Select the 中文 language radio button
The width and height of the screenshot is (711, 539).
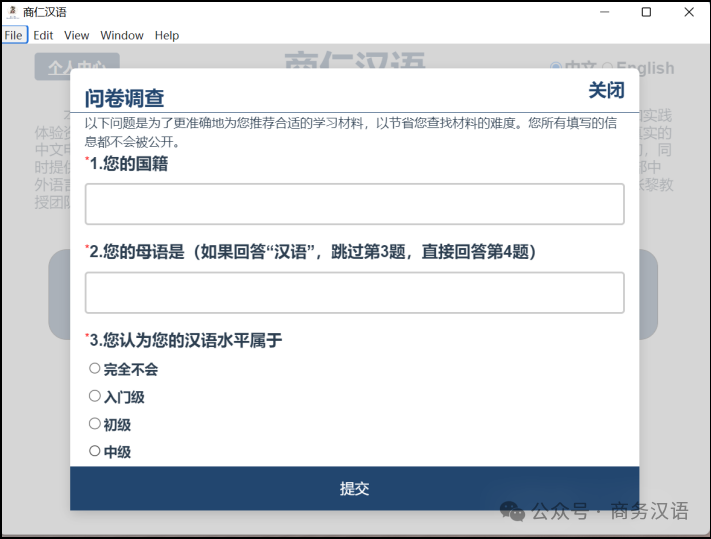556,68
